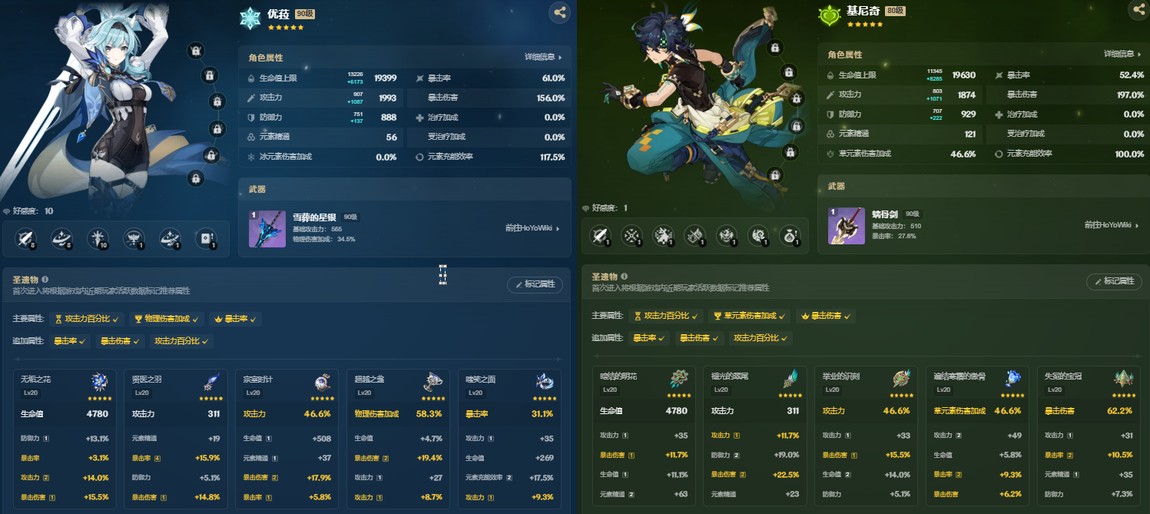1150x514 pixels.
Task: Select Eula's 无垢之花 artifact card
Action: (x=65, y=438)
